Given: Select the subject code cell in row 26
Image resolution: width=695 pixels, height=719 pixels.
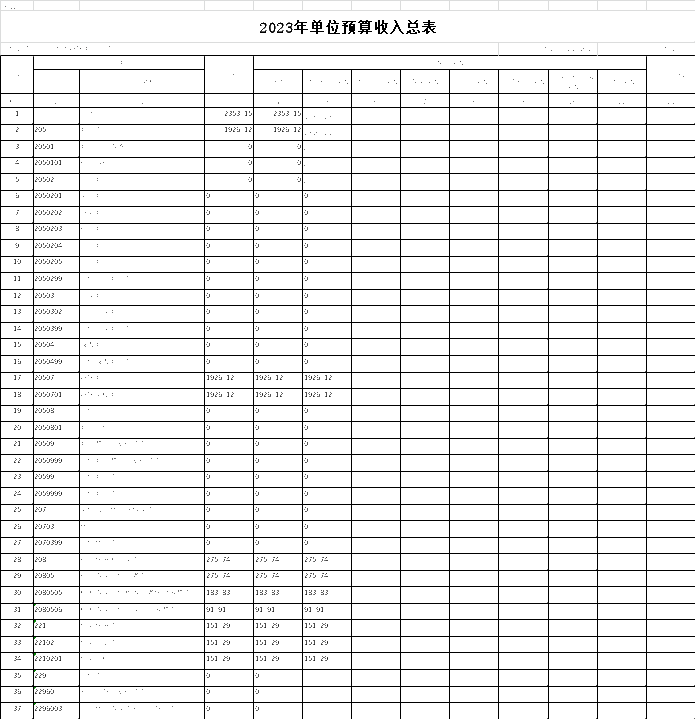Looking at the screenshot, I should pyautogui.click(x=56, y=527).
